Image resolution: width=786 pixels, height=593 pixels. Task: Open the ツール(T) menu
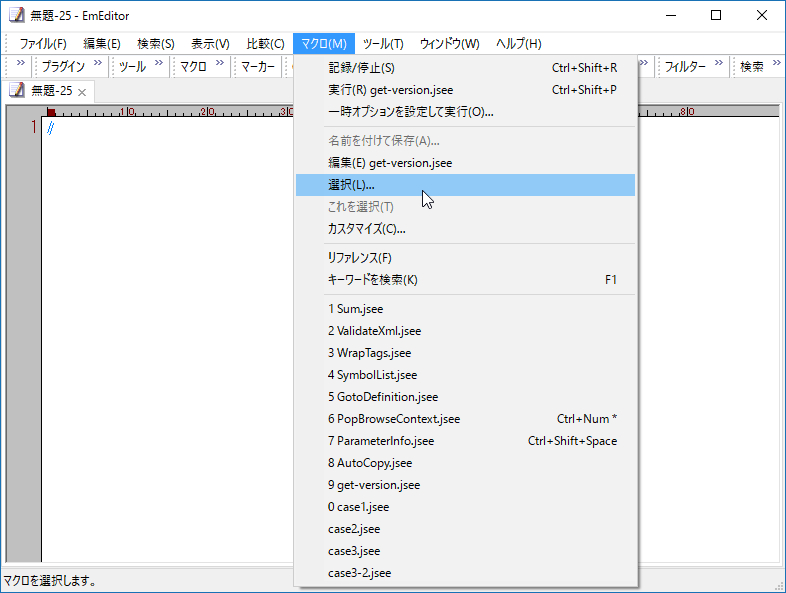coord(383,44)
